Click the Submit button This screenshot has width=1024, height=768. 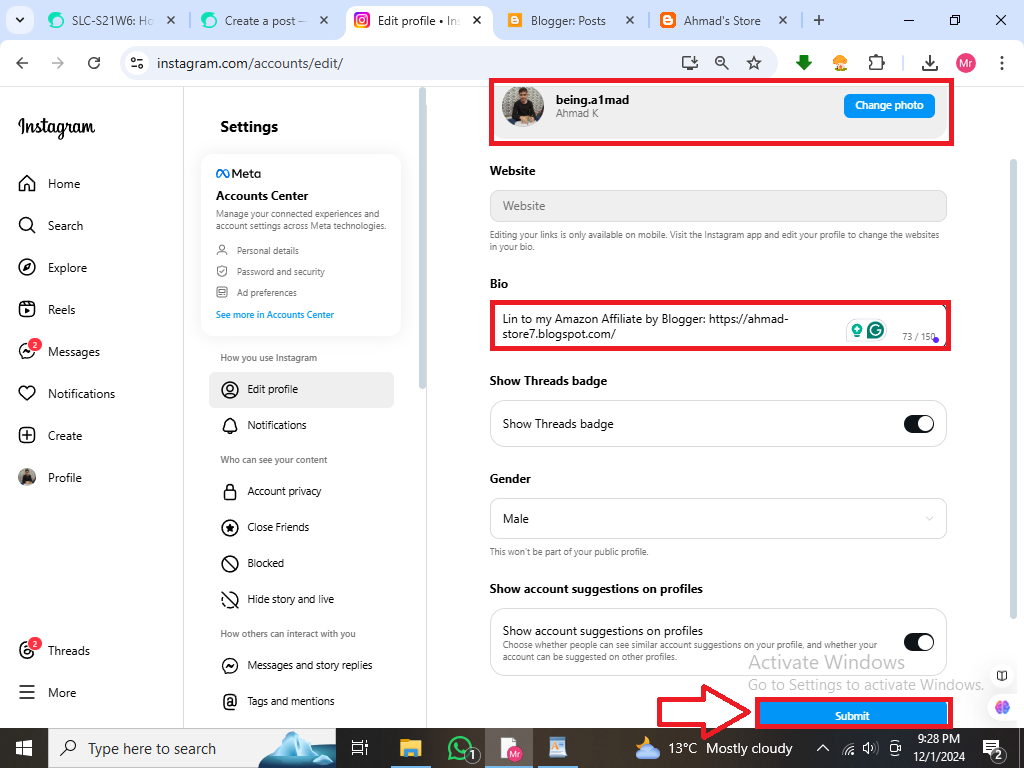pyautogui.click(x=852, y=715)
